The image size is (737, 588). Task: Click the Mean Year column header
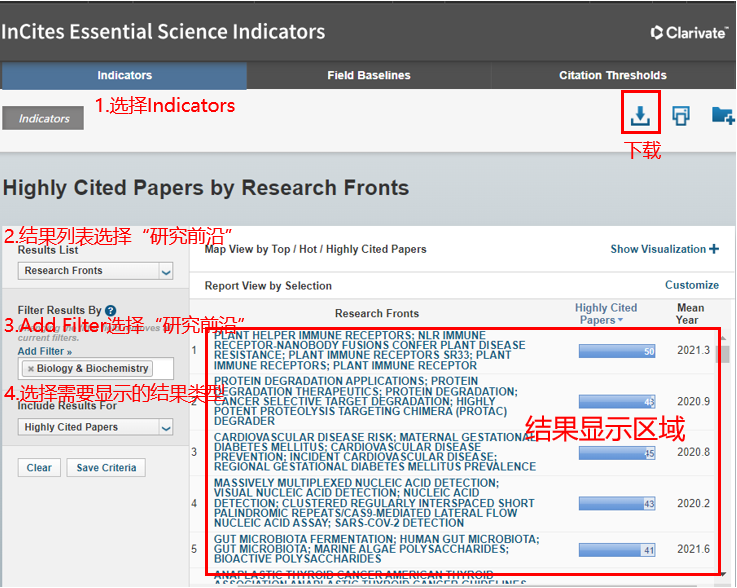tap(690, 314)
